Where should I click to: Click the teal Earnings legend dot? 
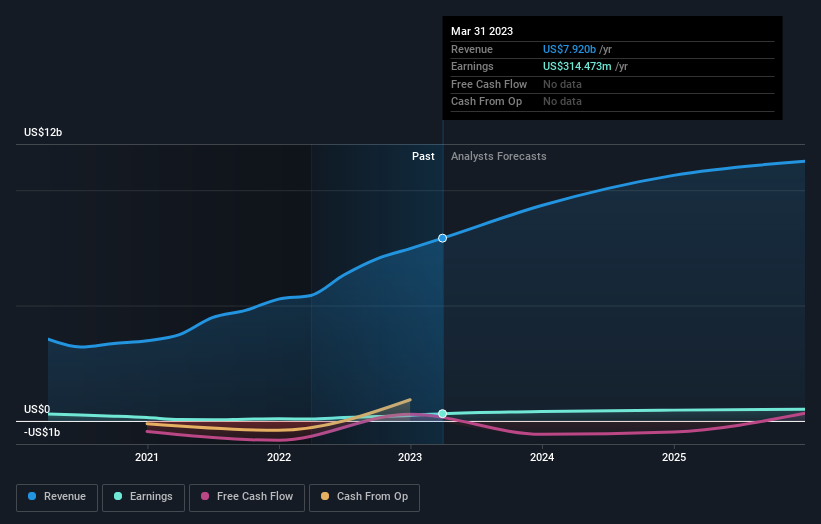point(118,496)
